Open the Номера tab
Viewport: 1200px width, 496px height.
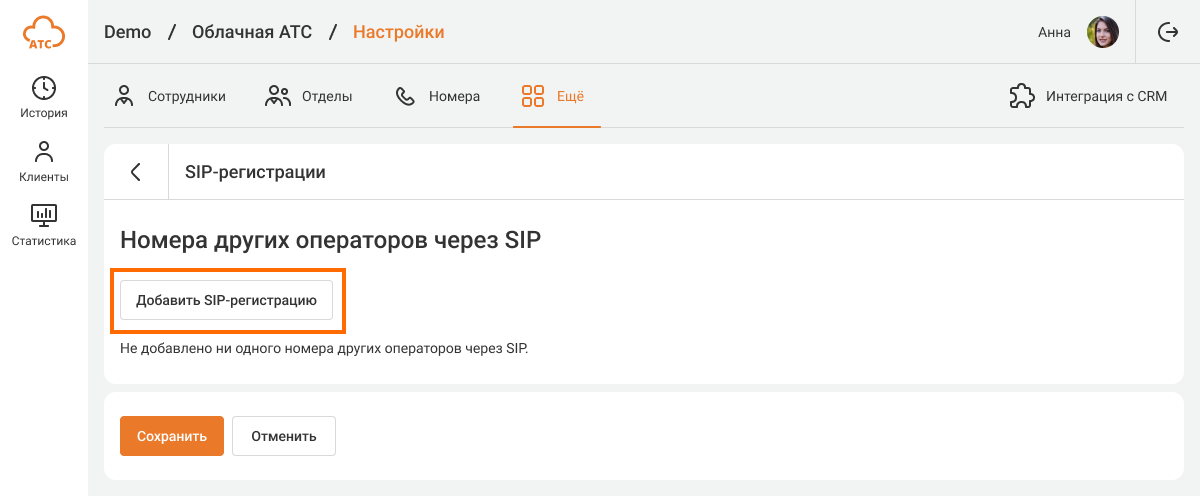coord(438,97)
